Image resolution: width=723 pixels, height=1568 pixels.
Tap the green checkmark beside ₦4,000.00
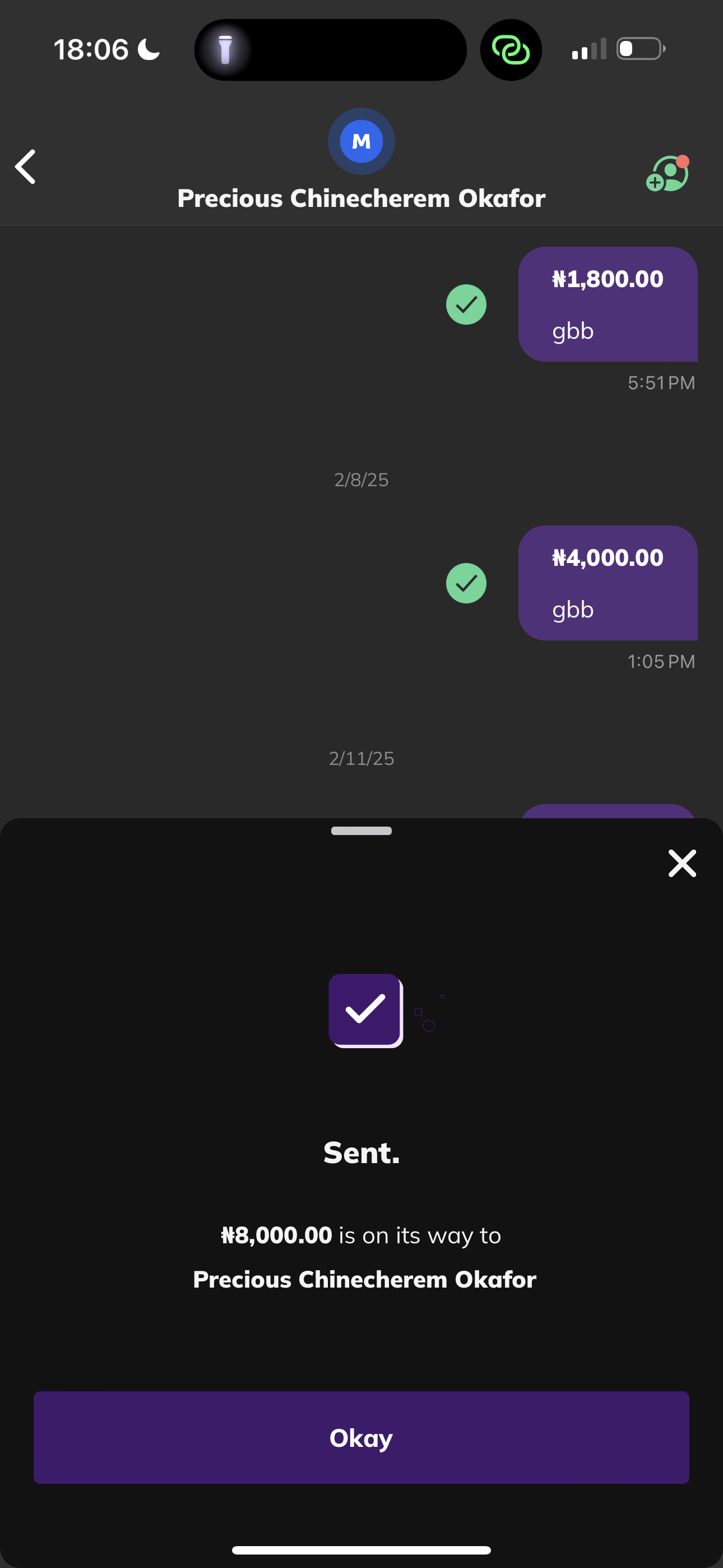tap(466, 583)
